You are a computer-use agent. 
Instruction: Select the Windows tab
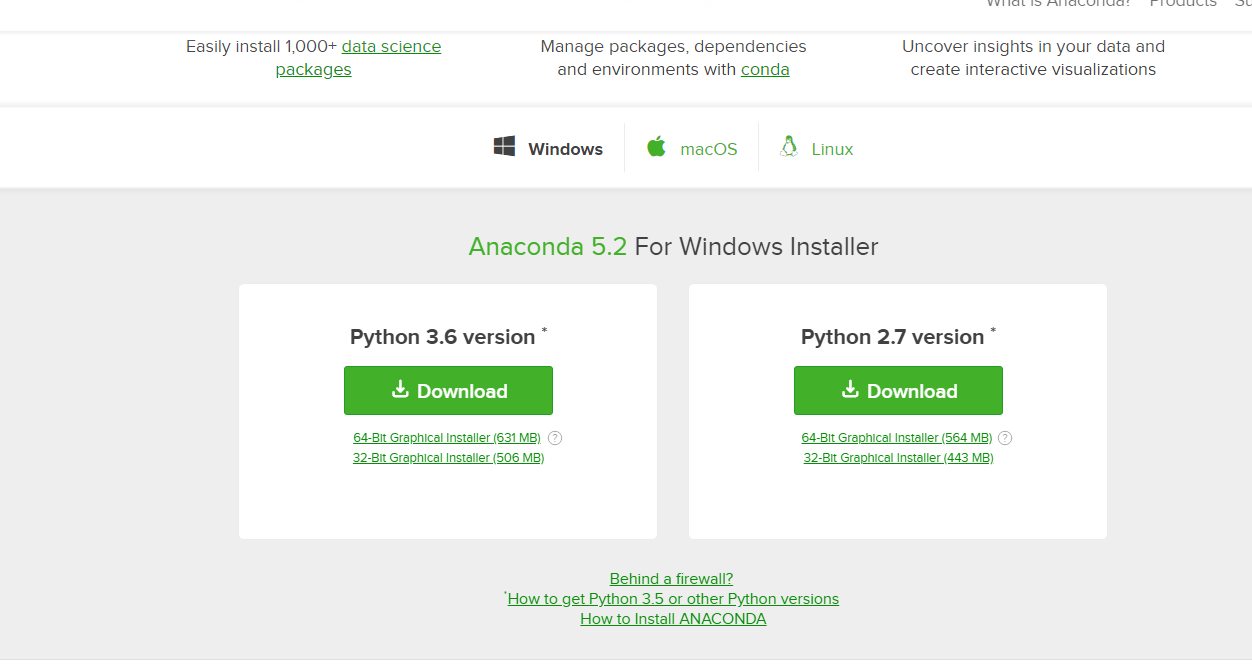coord(549,148)
